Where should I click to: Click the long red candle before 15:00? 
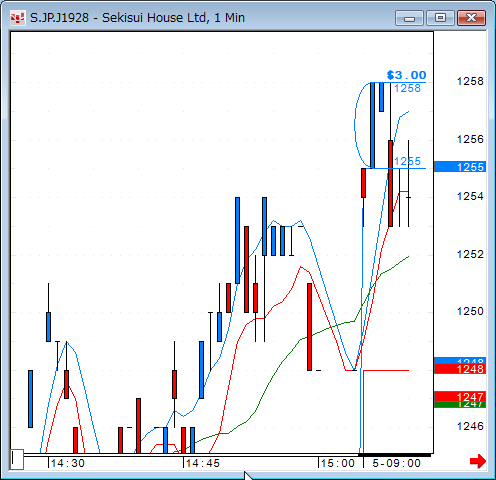pos(309,327)
